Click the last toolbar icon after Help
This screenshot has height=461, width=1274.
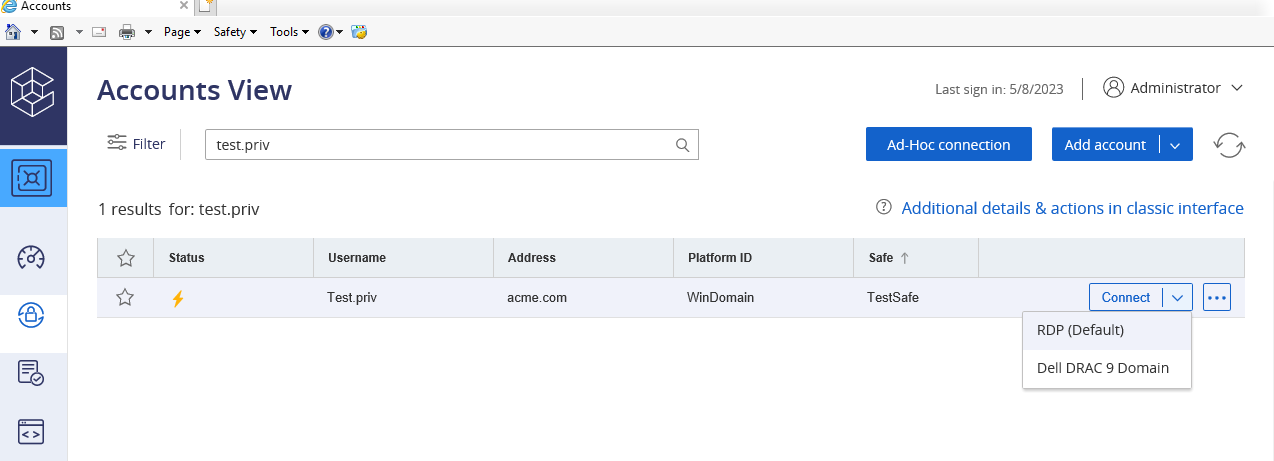click(359, 32)
